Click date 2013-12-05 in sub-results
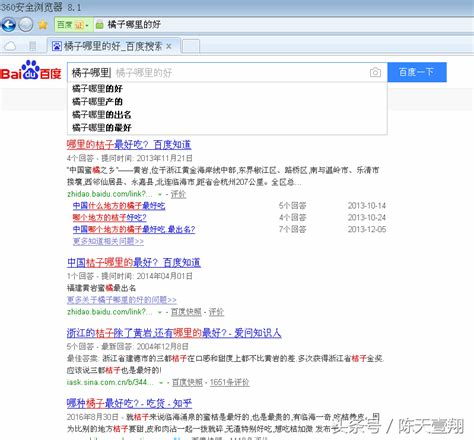Screen dimensions: 474x440 point(367,229)
